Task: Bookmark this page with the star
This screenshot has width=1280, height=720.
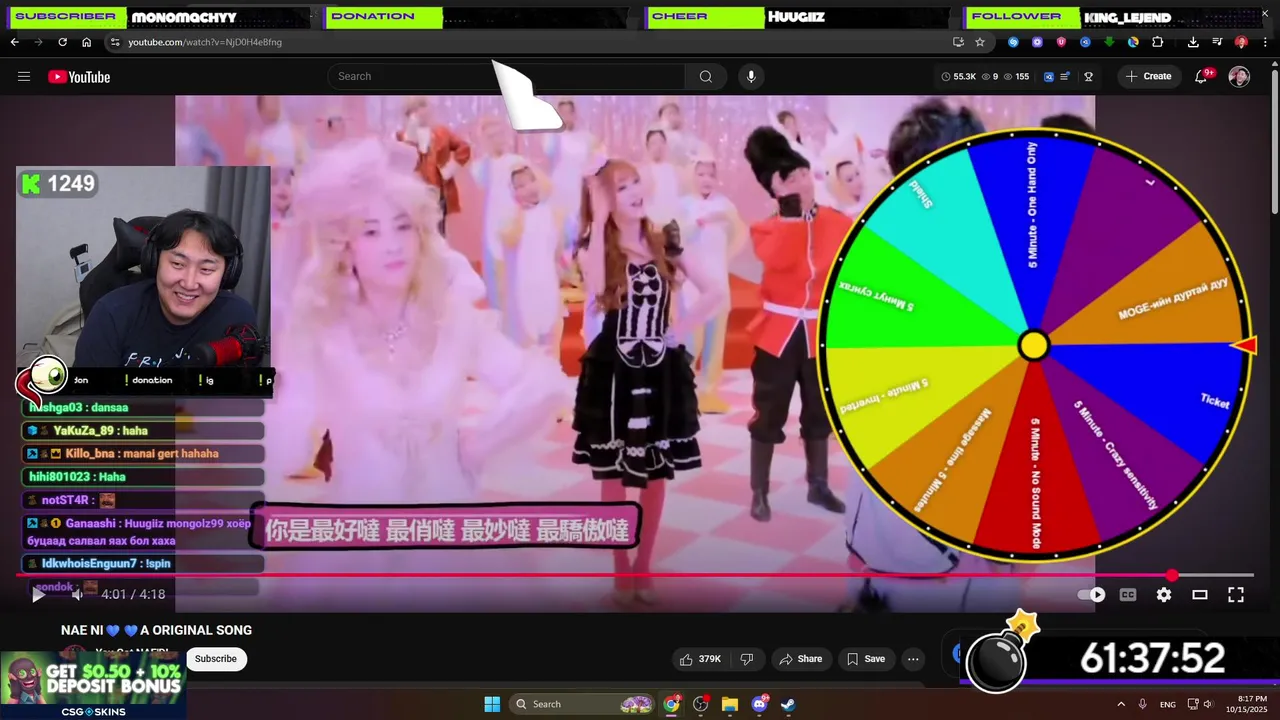Action: [x=980, y=42]
